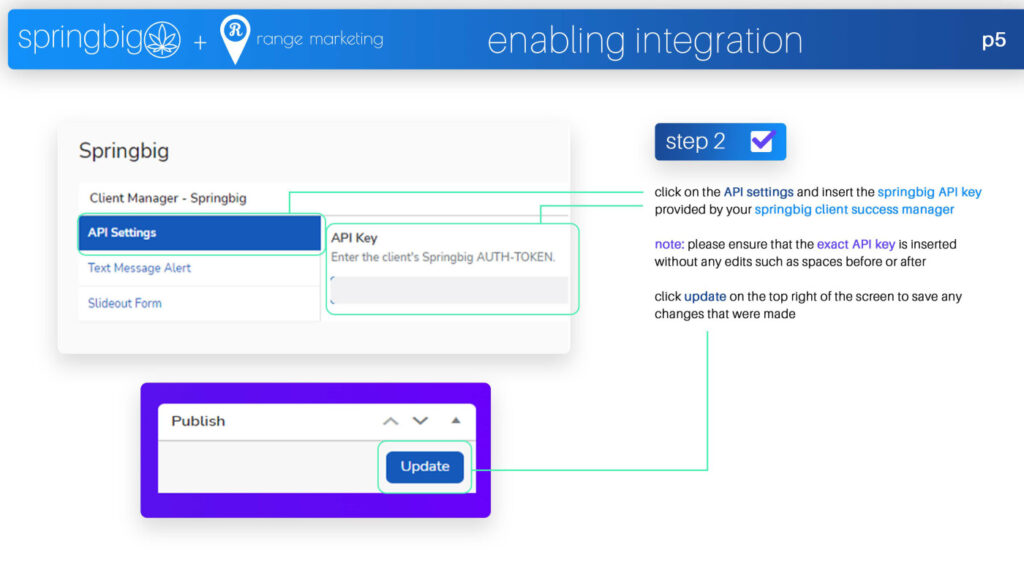Click highlighted 'update' word in instructions
This screenshot has width=1024, height=577.
coord(705,296)
